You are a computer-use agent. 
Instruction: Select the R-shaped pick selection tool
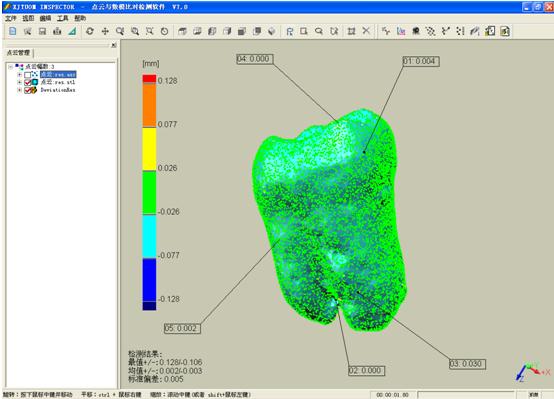click(289, 31)
